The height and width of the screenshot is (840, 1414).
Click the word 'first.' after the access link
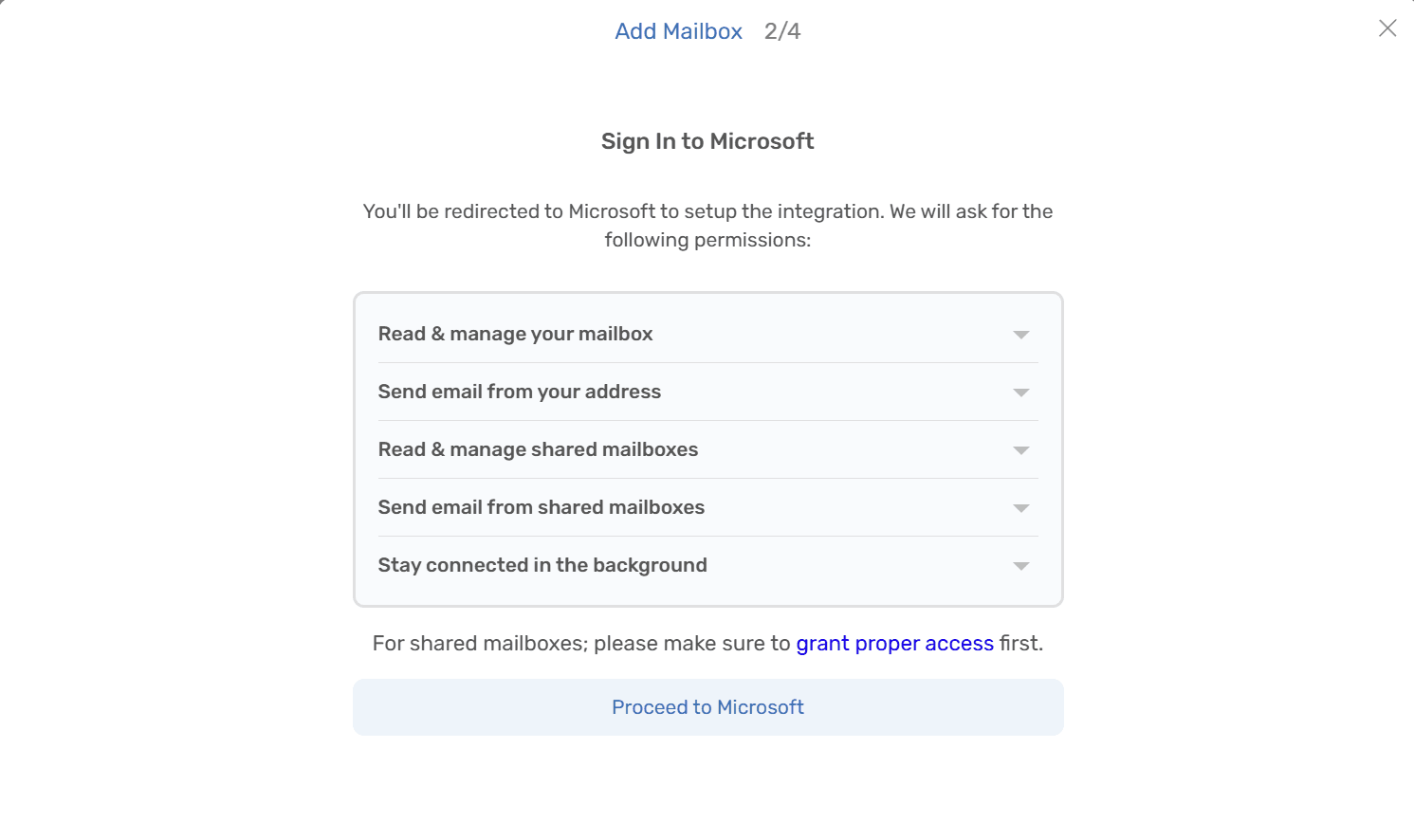(x=1021, y=644)
